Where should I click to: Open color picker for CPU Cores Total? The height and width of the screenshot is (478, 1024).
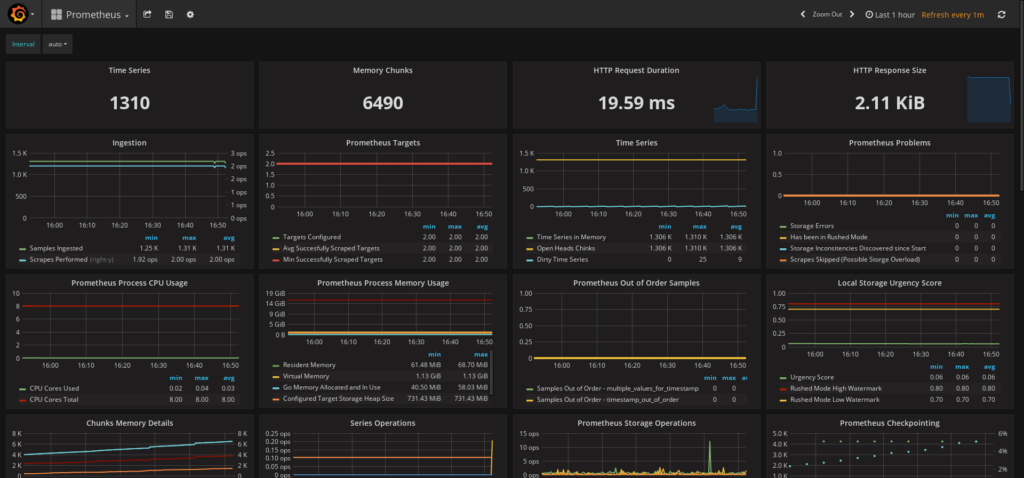coord(23,400)
